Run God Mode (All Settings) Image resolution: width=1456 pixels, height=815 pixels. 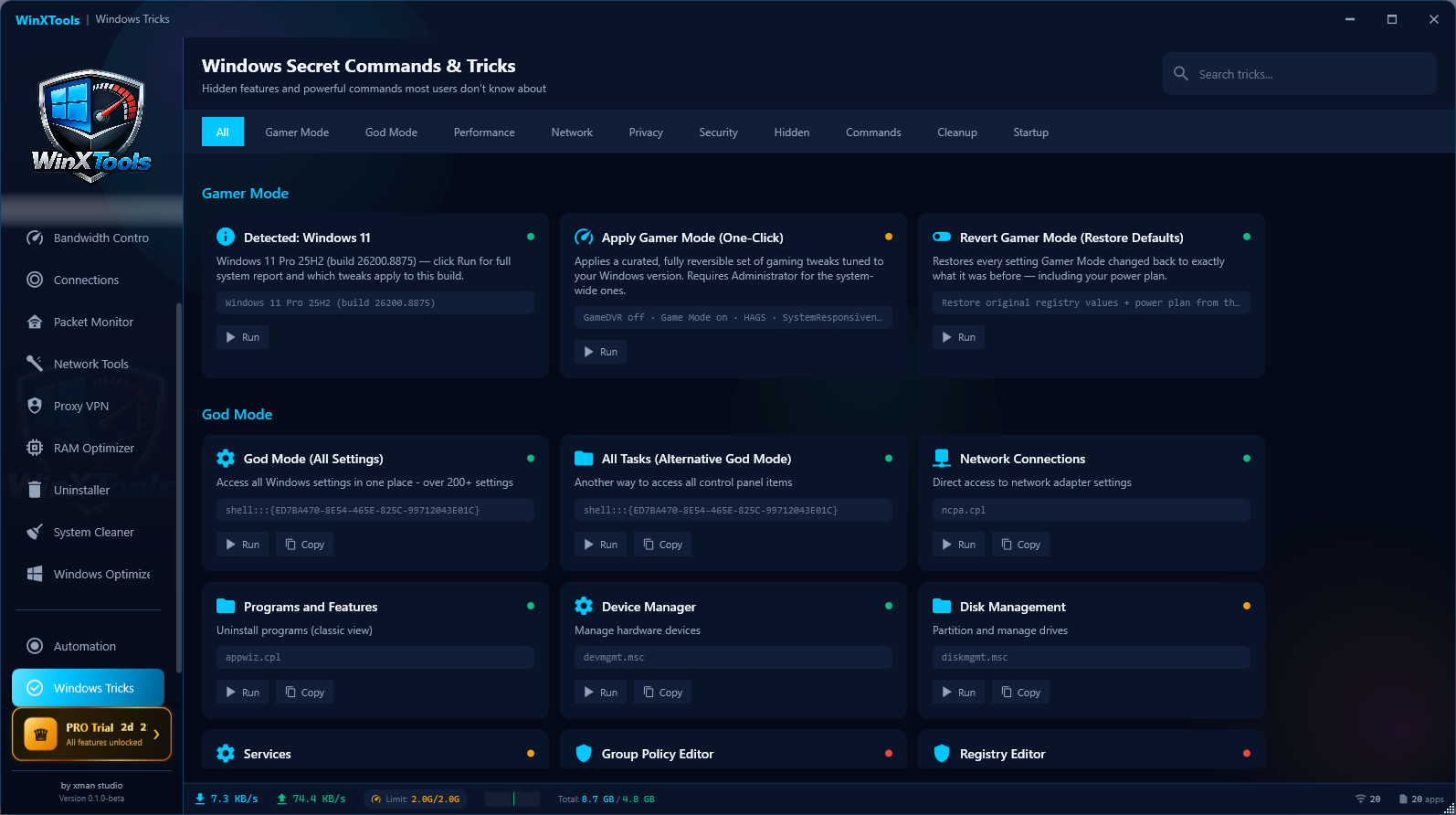[243, 545]
